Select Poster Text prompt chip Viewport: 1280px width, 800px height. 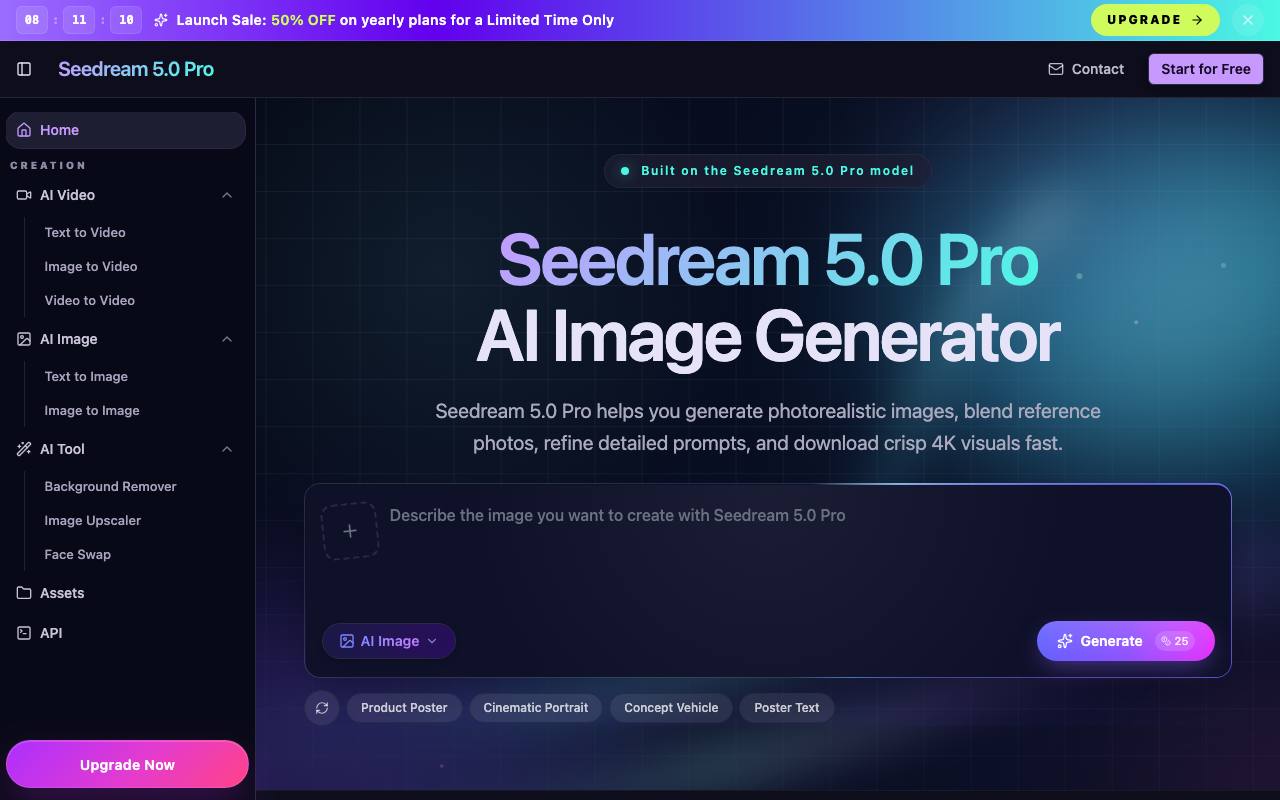[x=787, y=708]
